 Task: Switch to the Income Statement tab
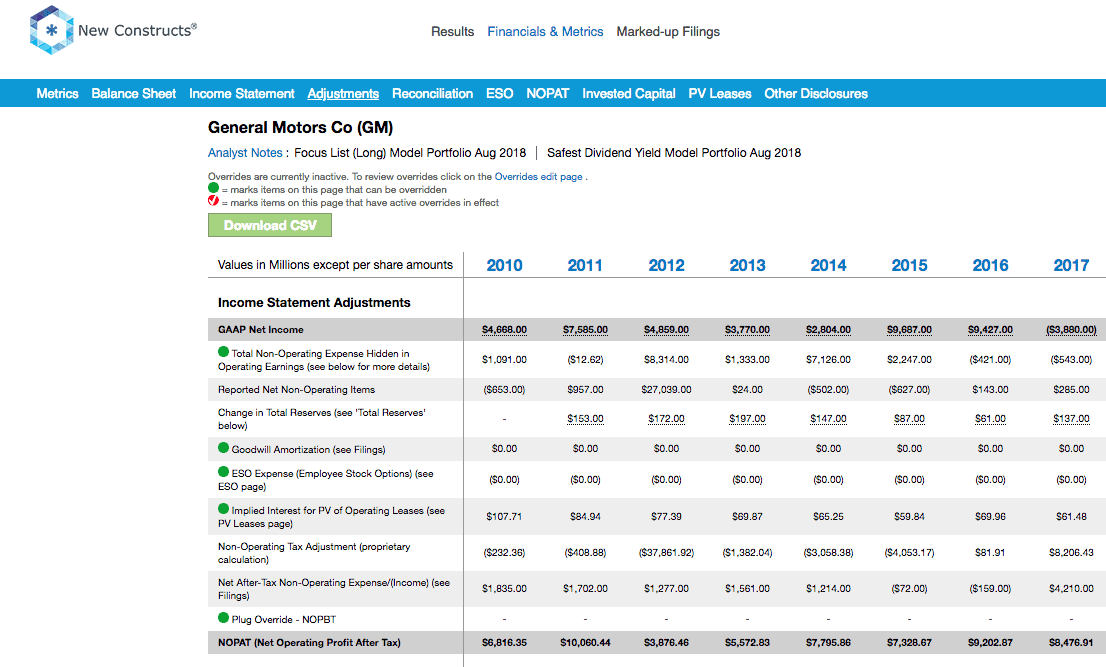tap(242, 94)
